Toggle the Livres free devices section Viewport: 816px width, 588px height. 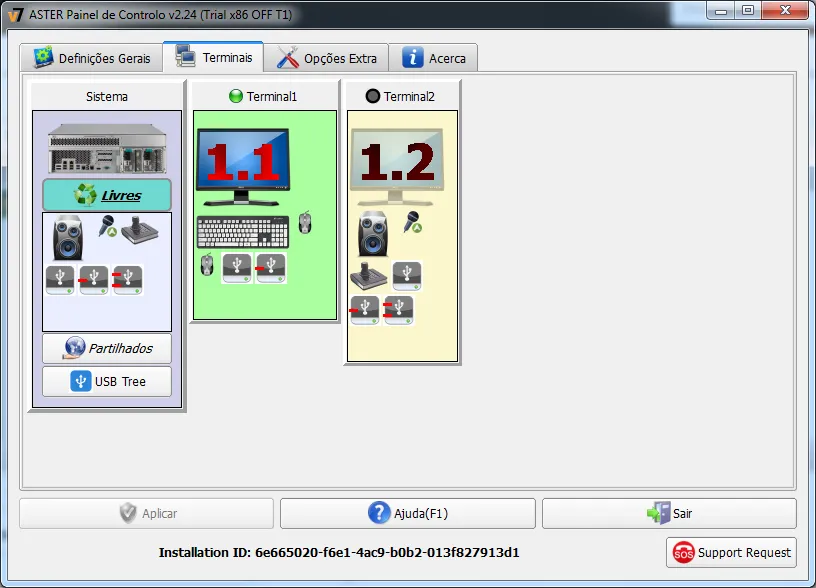107,195
